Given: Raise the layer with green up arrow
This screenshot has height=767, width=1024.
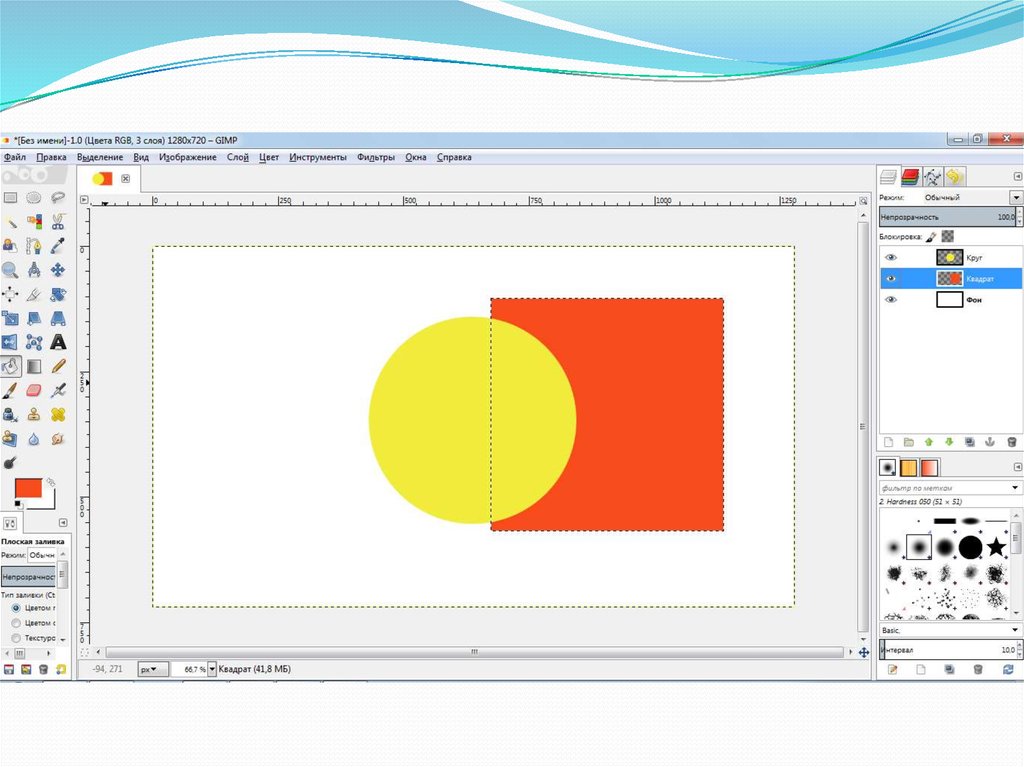Looking at the screenshot, I should coord(928,441).
